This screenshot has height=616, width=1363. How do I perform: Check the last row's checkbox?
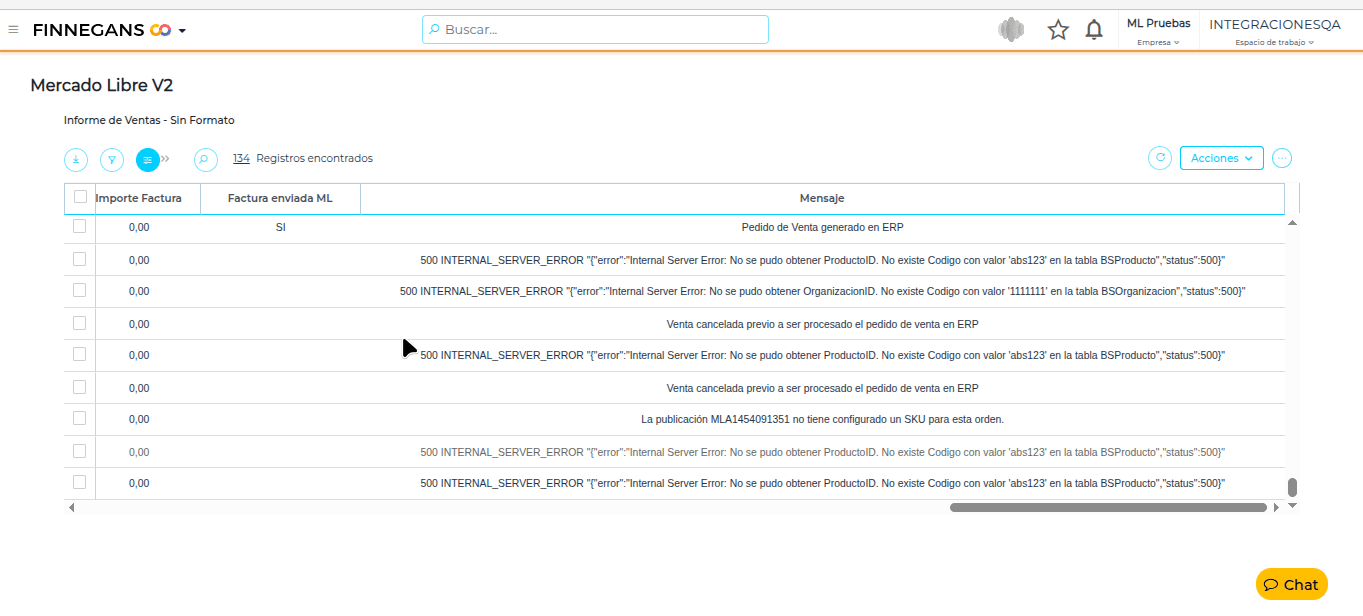click(x=80, y=482)
